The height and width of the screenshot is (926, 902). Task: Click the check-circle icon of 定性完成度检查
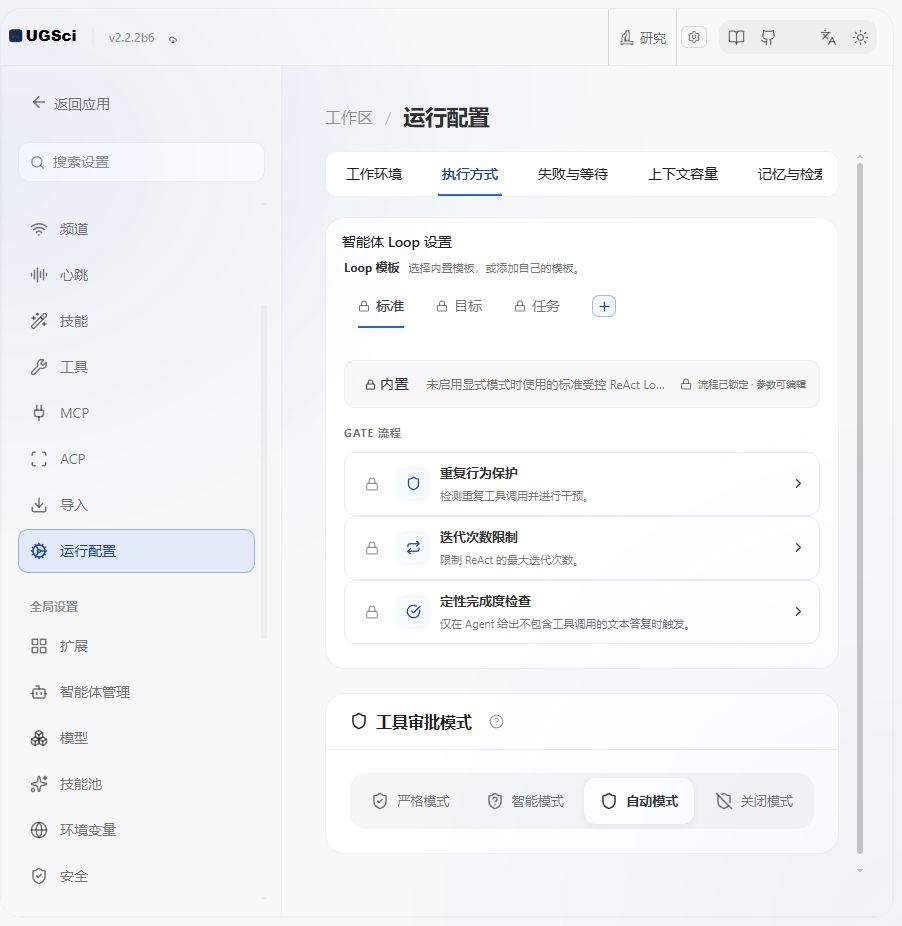coord(413,611)
